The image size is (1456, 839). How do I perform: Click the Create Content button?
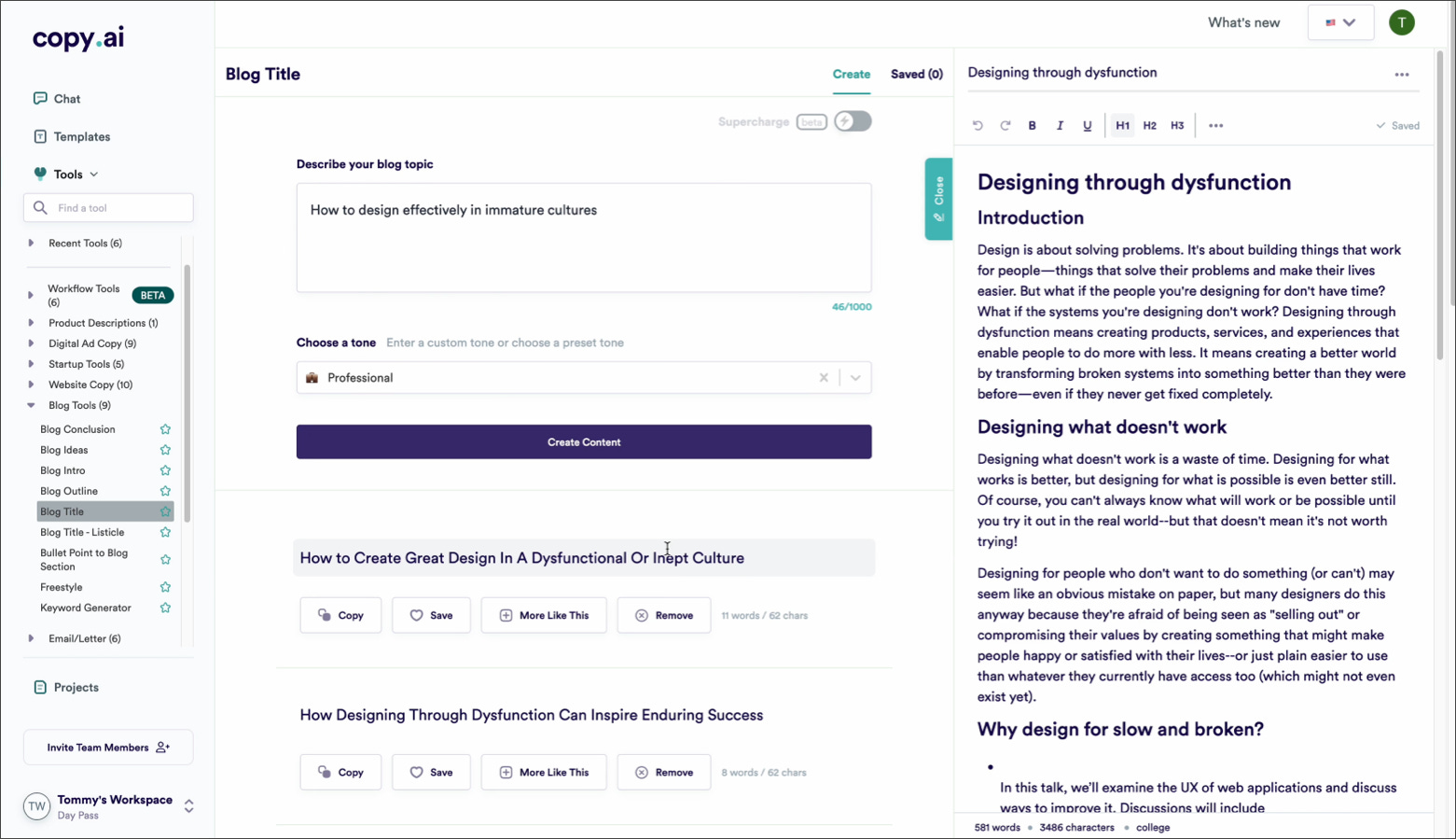583,441
